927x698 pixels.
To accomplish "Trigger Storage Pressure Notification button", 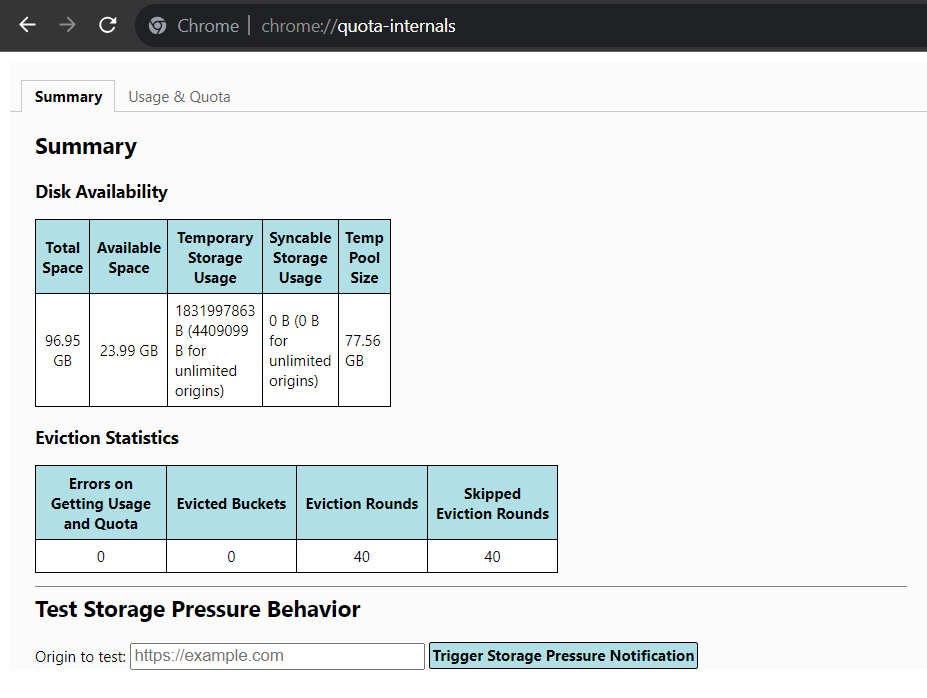I will [x=563, y=655].
